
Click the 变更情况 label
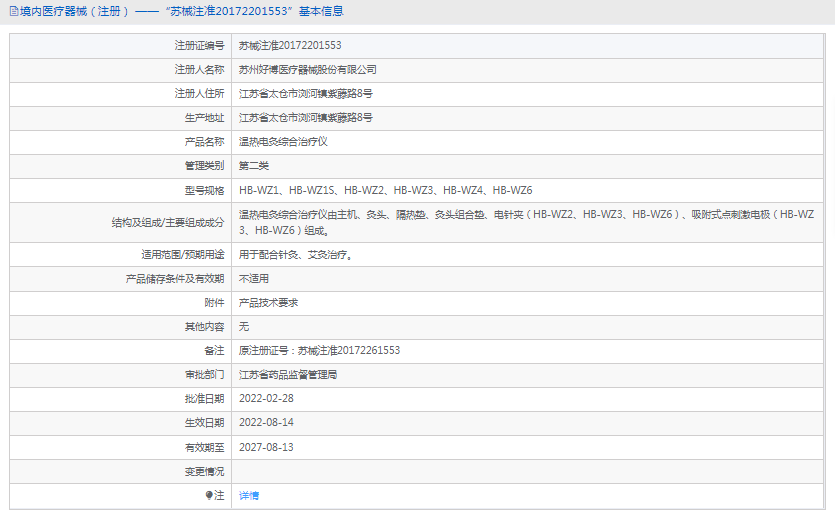pyautogui.click(x=204, y=472)
